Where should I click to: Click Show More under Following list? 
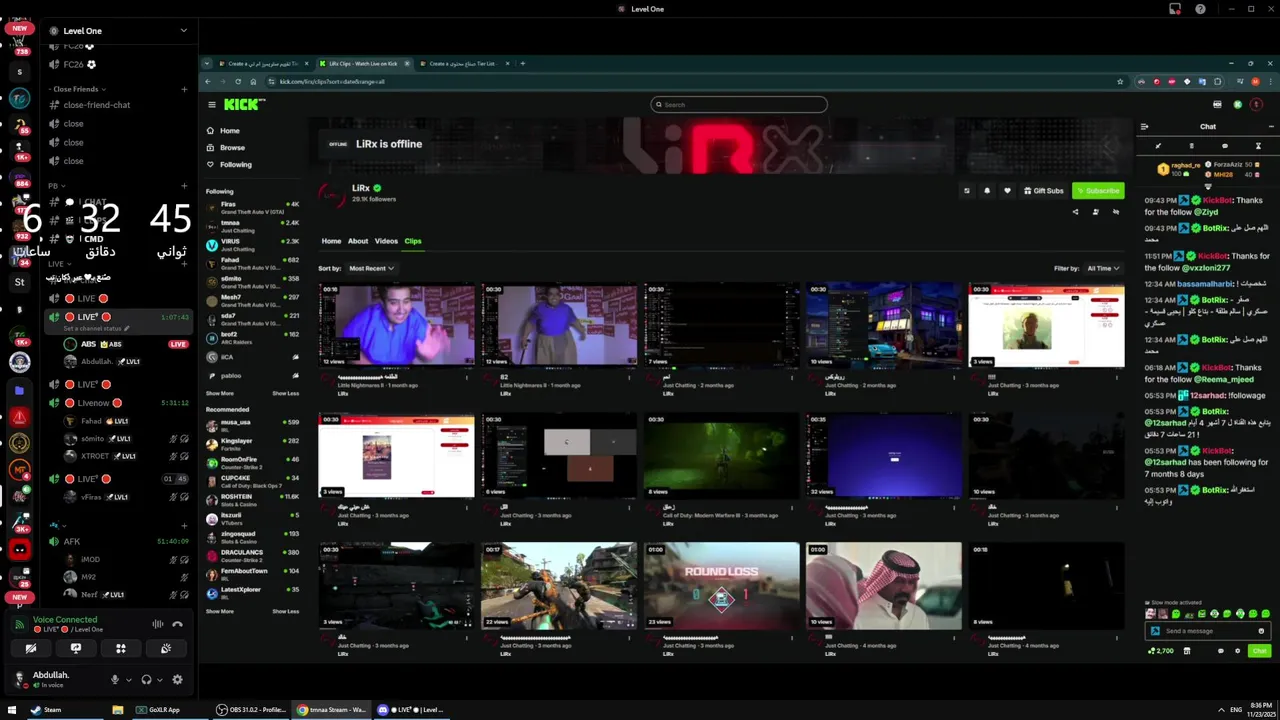[219, 393]
